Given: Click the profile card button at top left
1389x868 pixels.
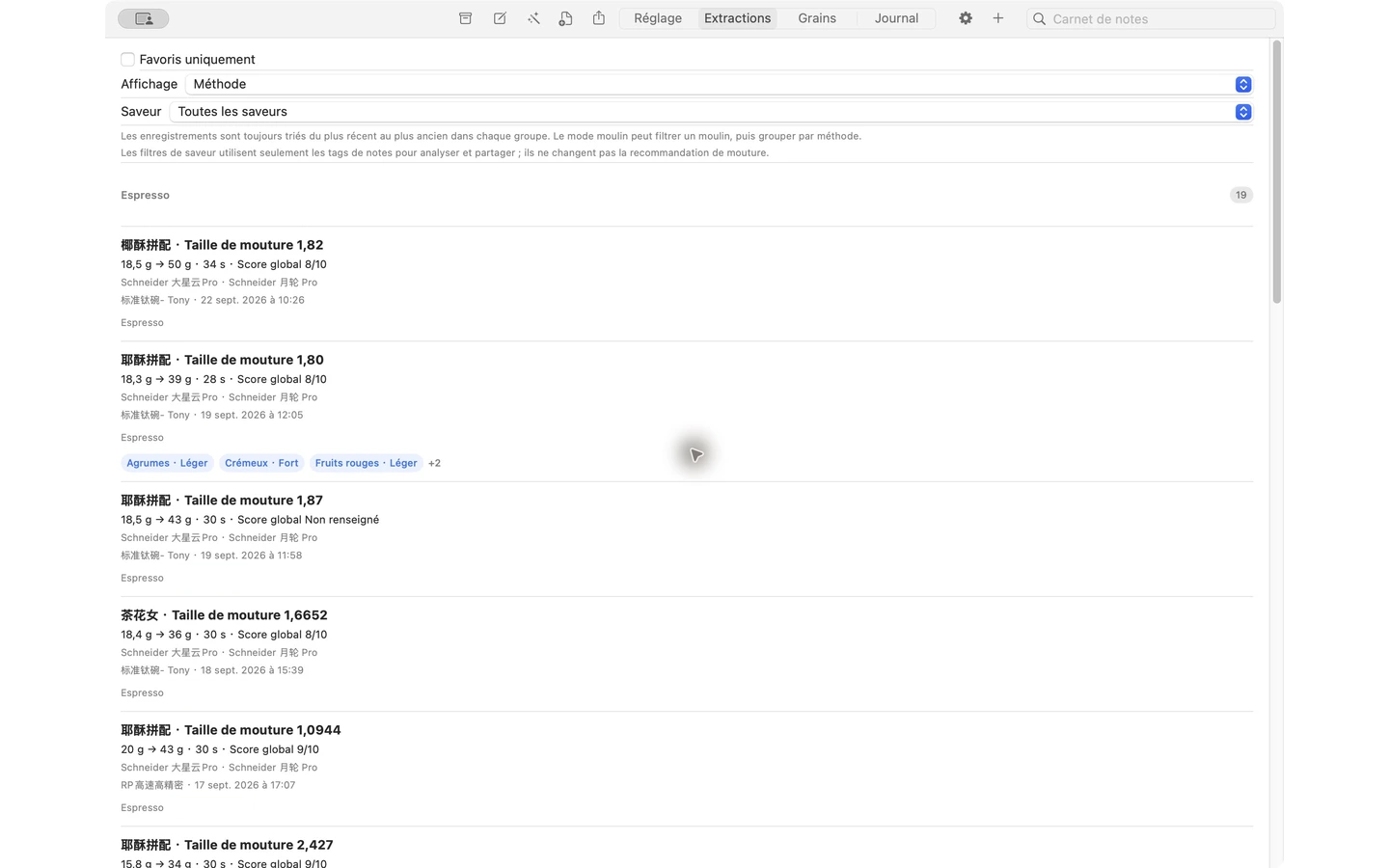Looking at the screenshot, I should pos(144,18).
